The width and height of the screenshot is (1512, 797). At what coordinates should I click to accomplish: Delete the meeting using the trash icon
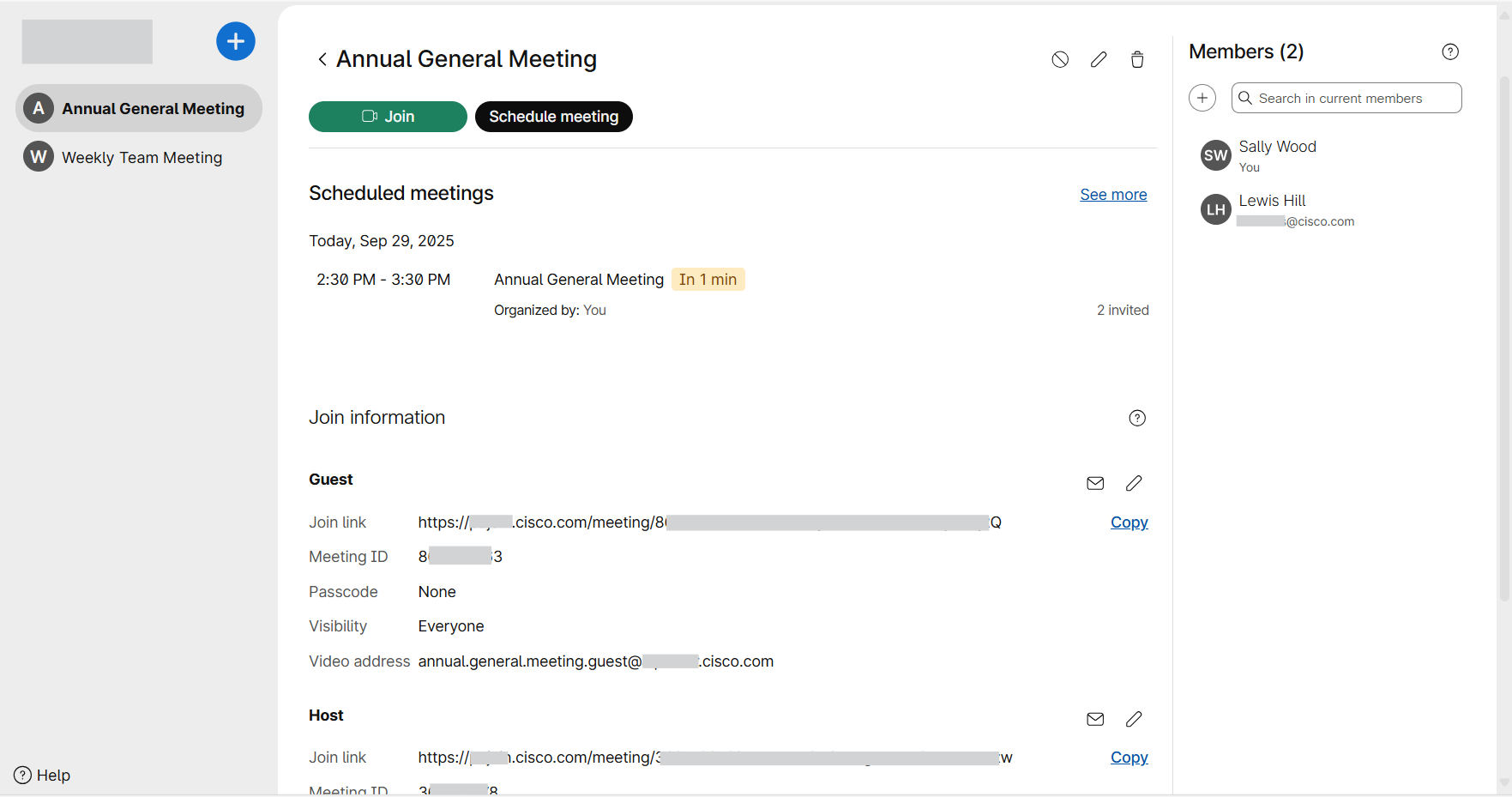(x=1137, y=59)
